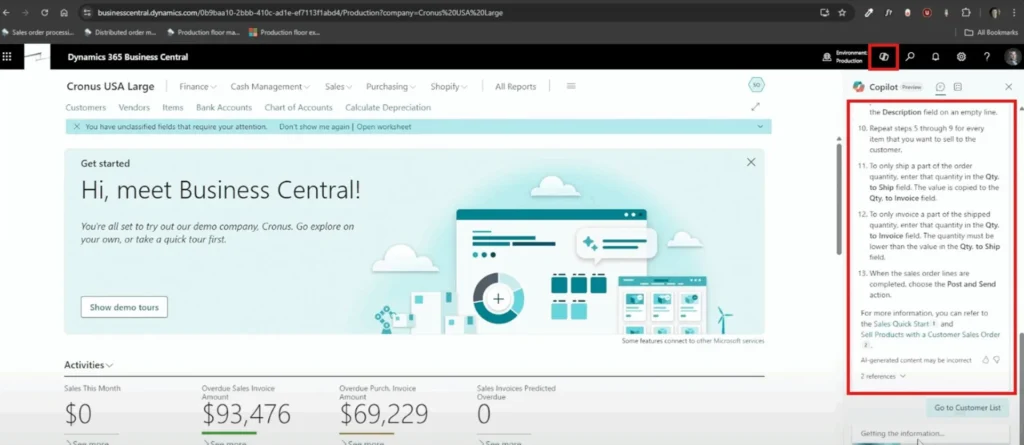
Task: Click the browser address bar URL
Action: pyautogui.click(x=300, y=12)
